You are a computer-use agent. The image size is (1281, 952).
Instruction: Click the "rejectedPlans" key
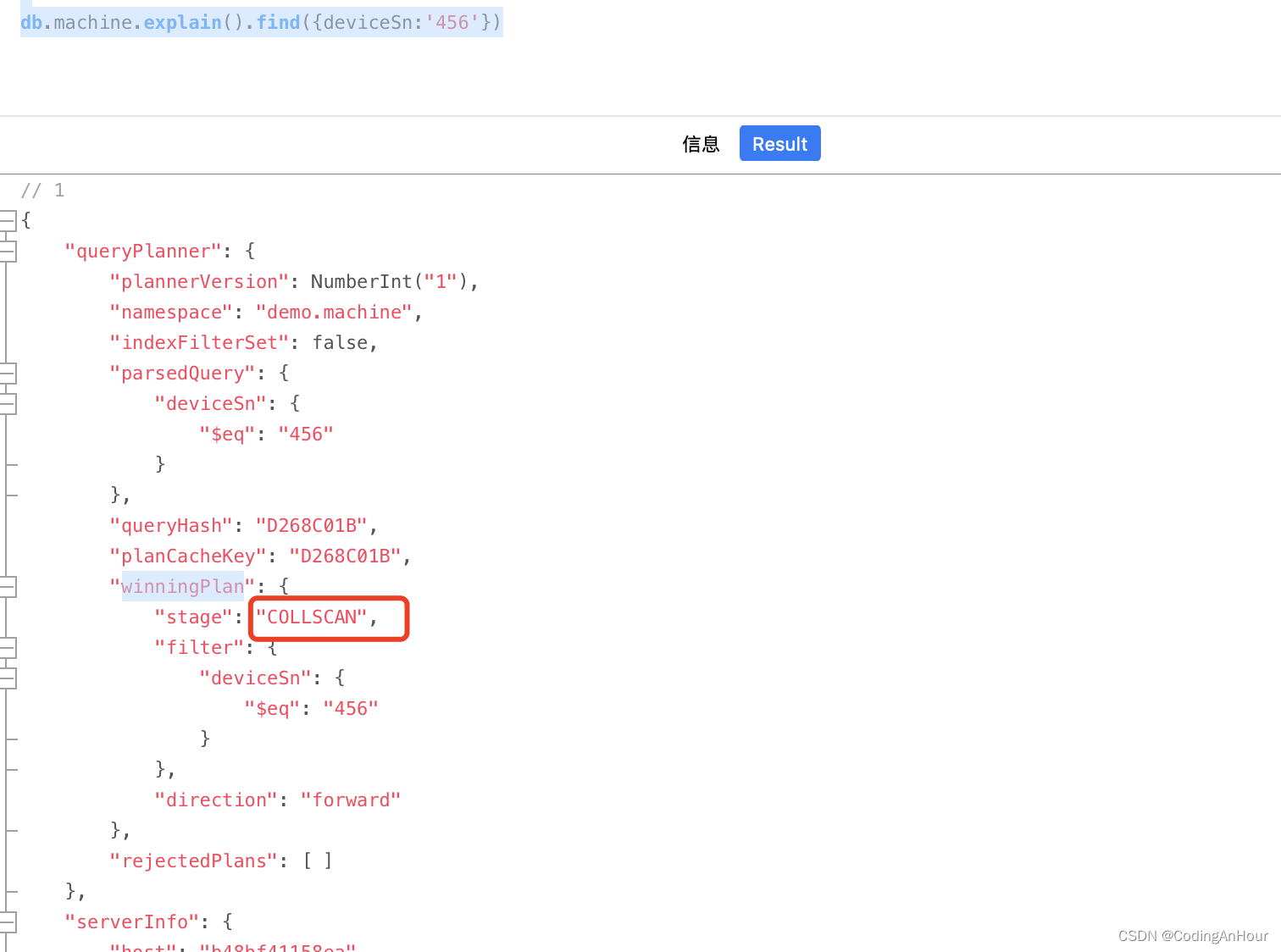pos(194,861)
